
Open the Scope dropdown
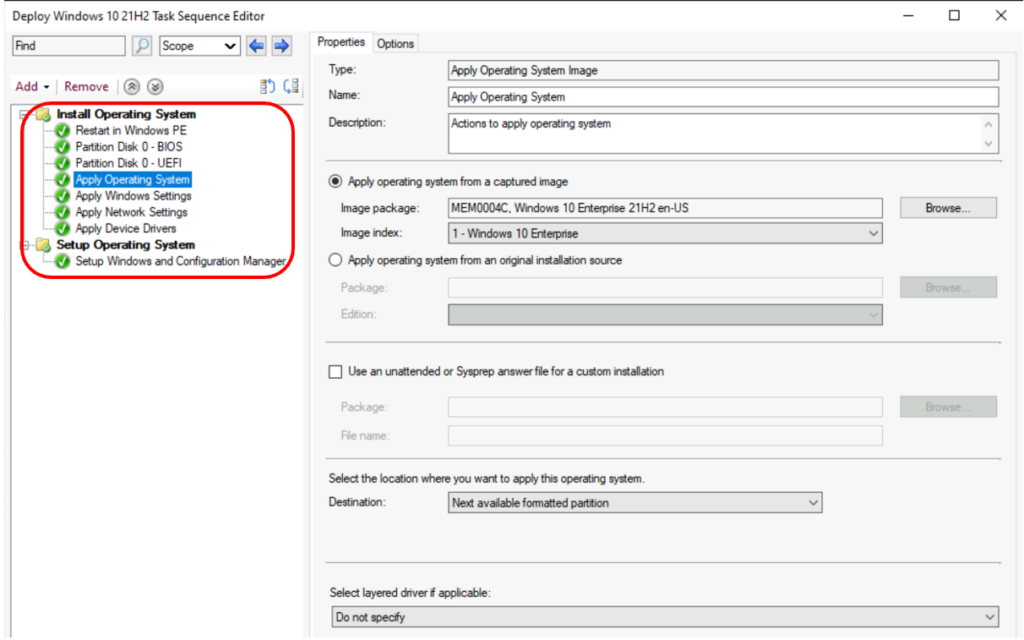[x=199, y=46]
